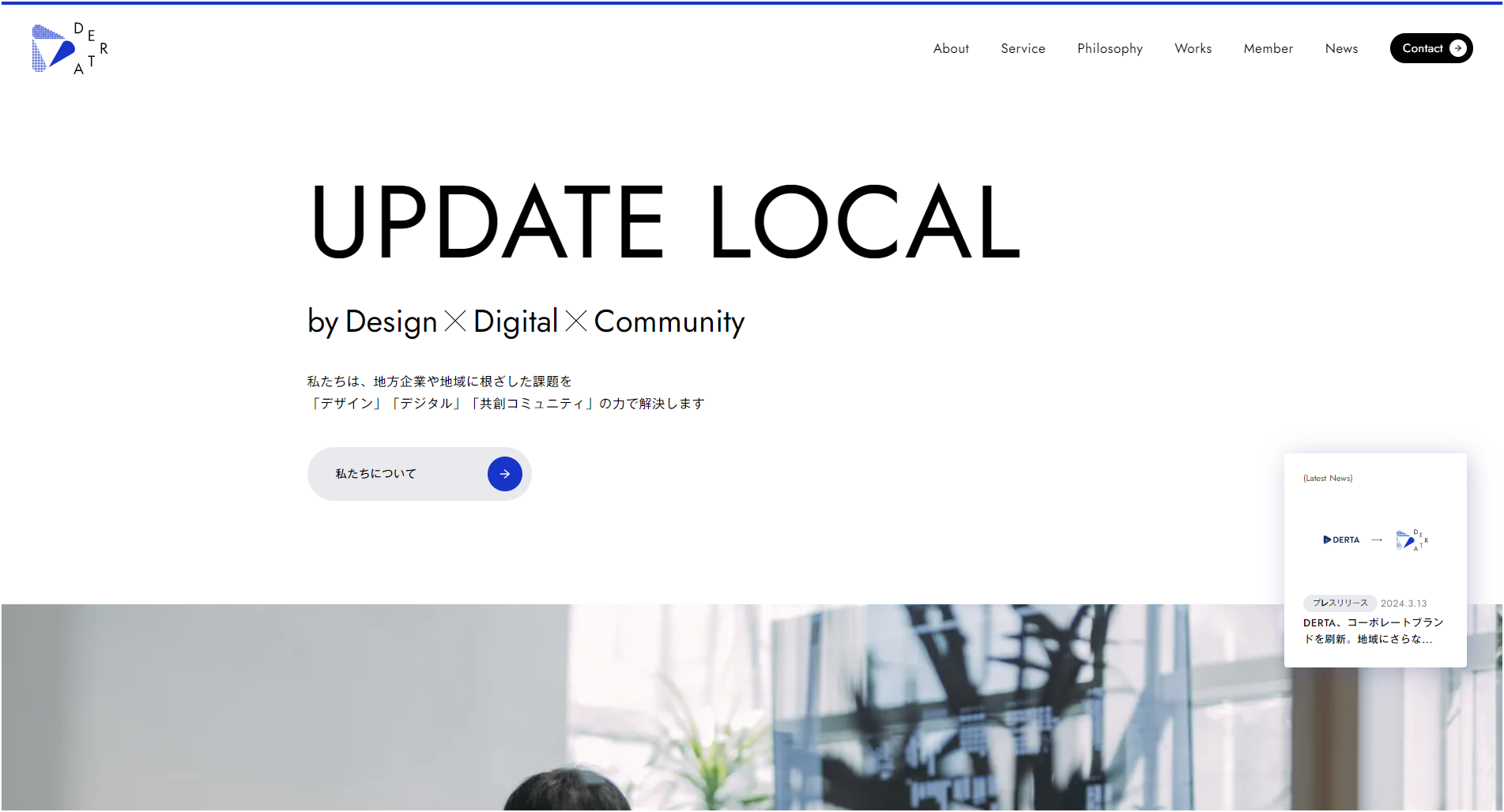Click the arrow between the two DERTA logos
1504x812 pixels.
click(1377, 540)
